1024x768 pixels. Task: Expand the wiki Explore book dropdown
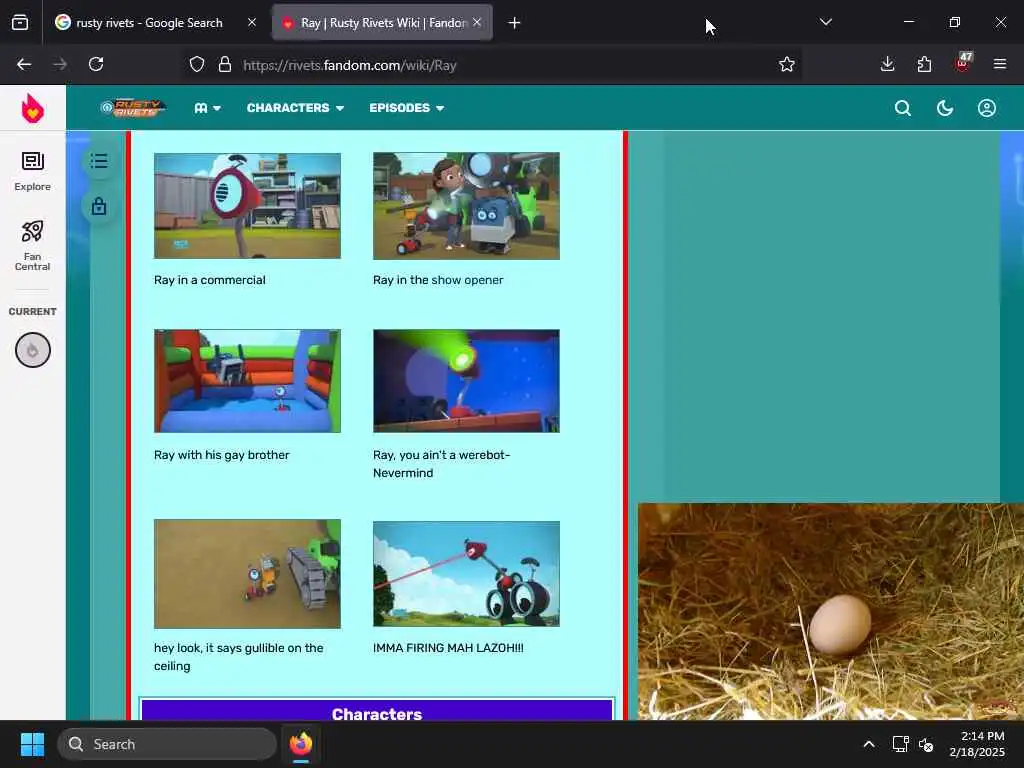click(x=208, y=108)
